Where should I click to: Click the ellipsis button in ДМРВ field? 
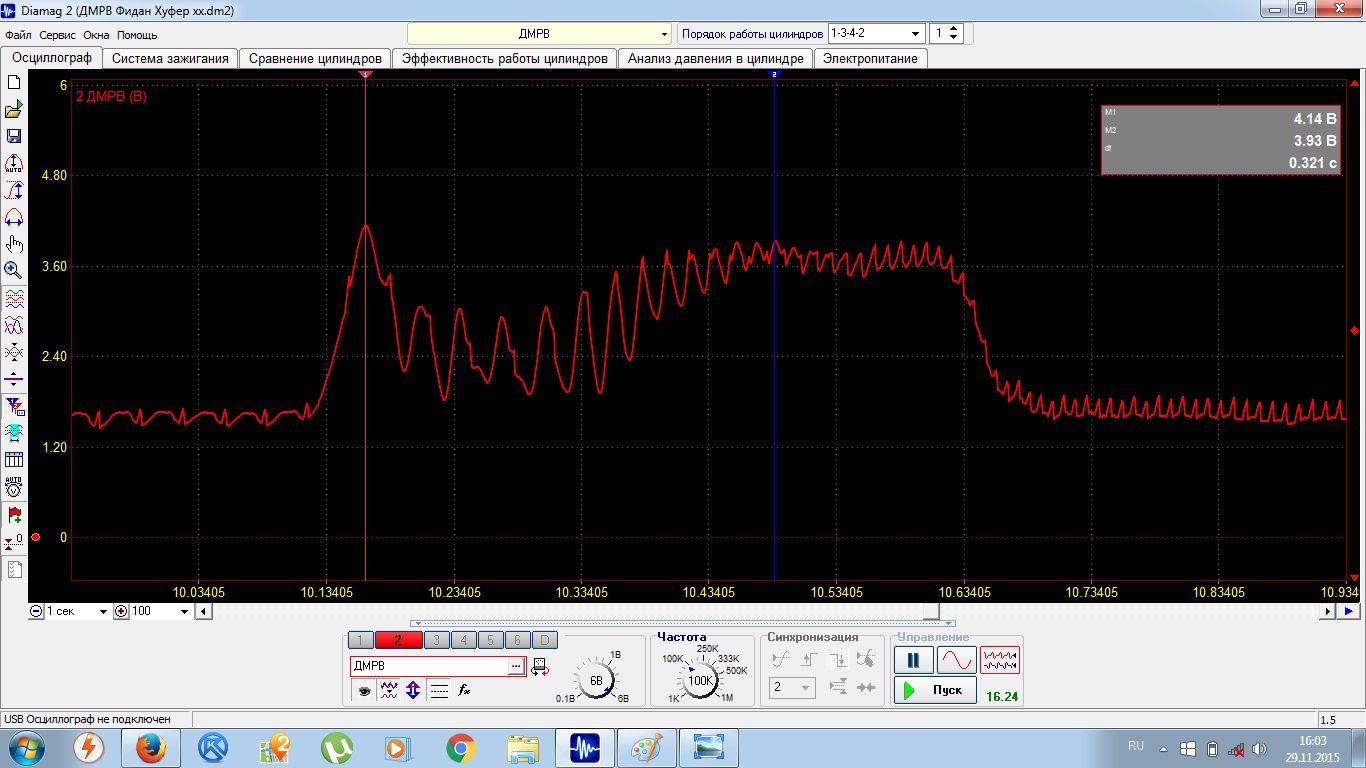[x=516, y=666]
